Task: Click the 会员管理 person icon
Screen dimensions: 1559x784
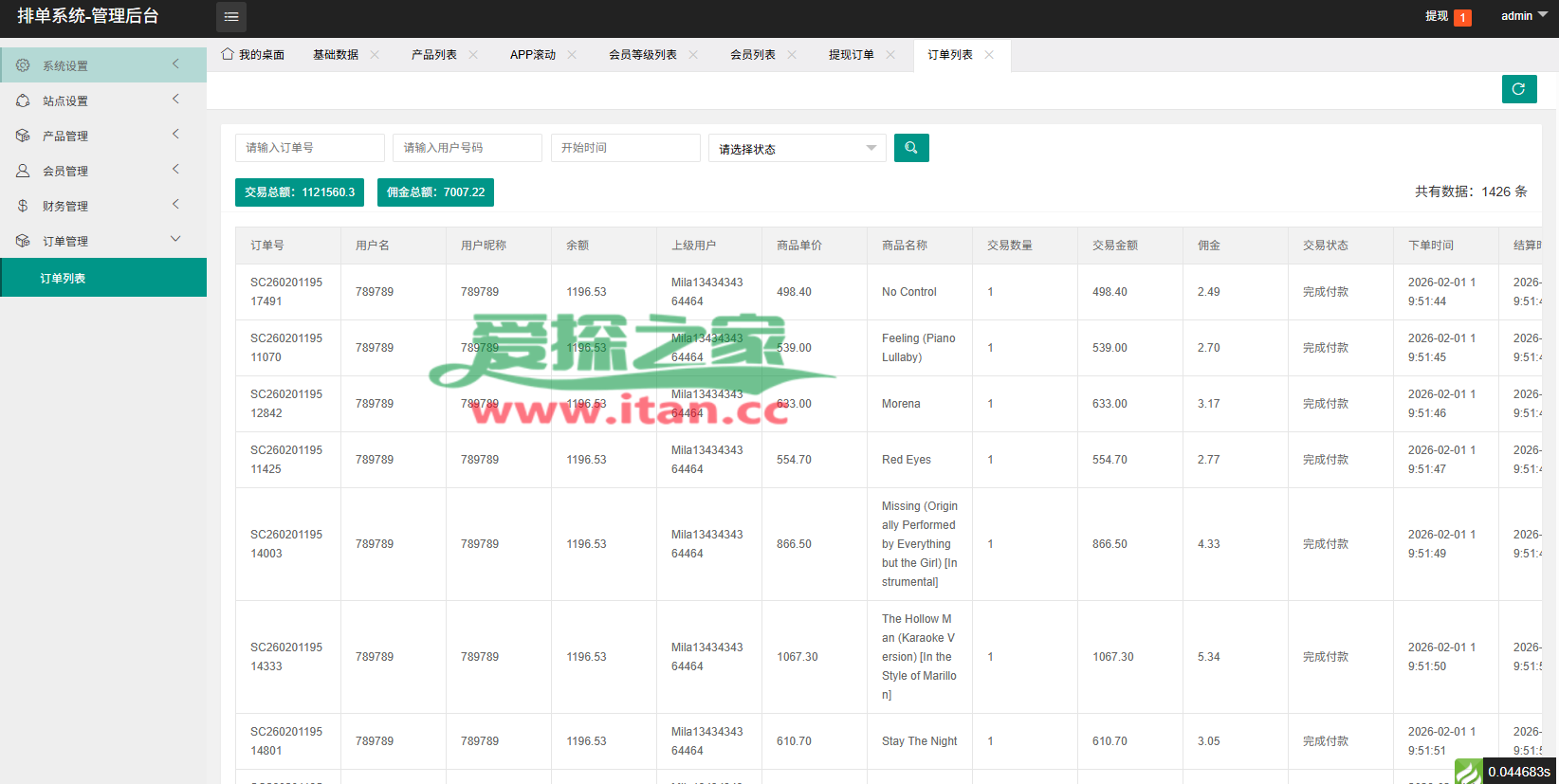Action: [x=23, y=171]
